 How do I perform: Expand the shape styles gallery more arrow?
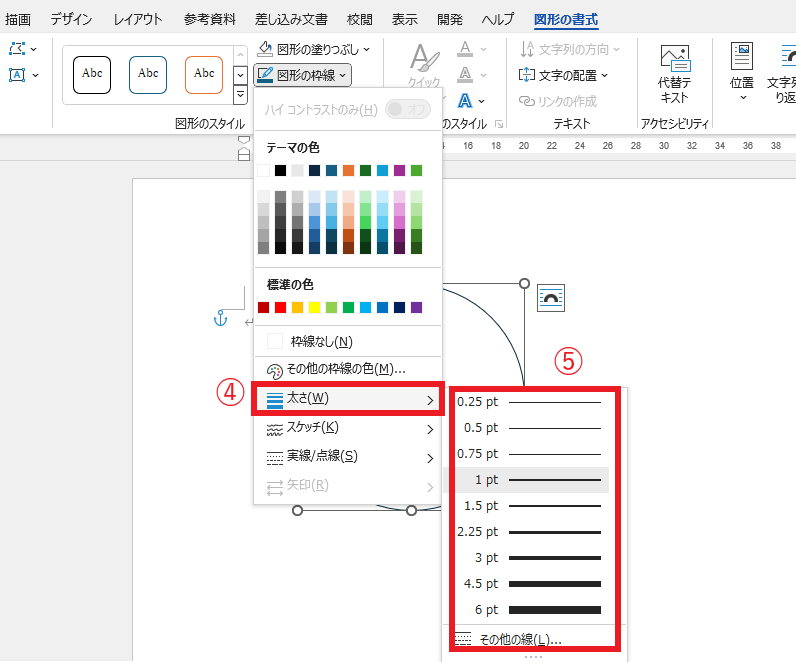coord(240,95)
